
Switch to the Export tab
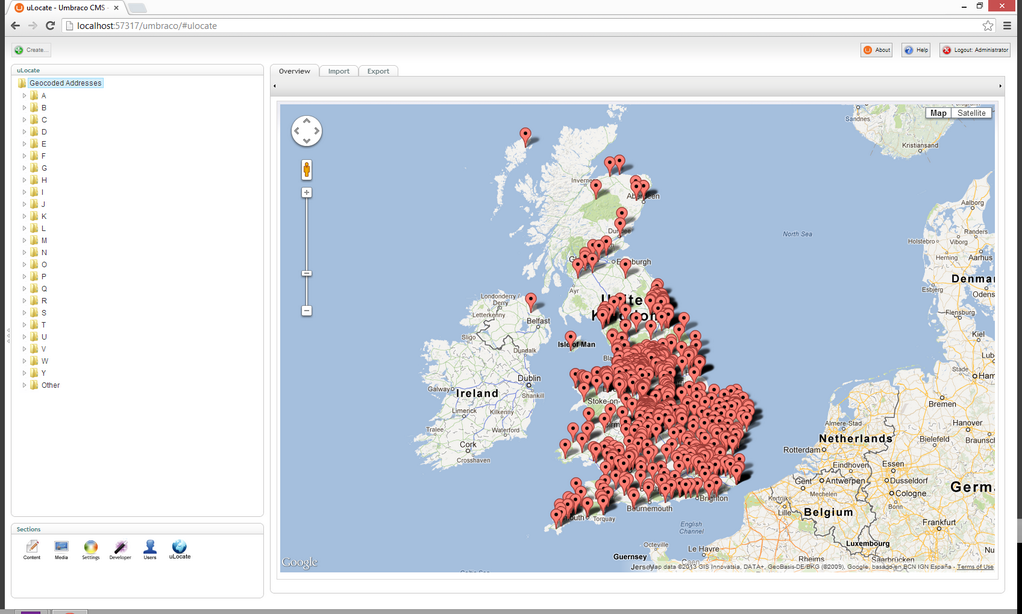point(378,71)
